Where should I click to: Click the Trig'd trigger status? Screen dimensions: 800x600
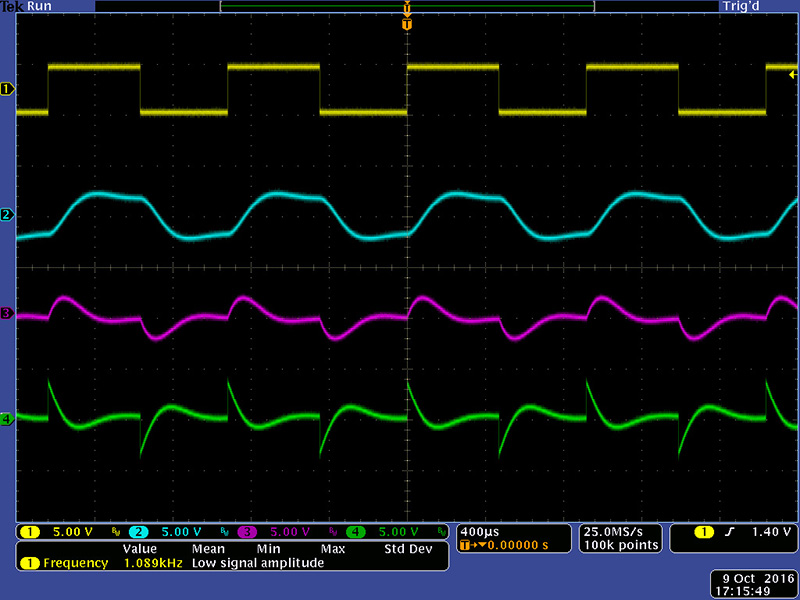point(741,7)
